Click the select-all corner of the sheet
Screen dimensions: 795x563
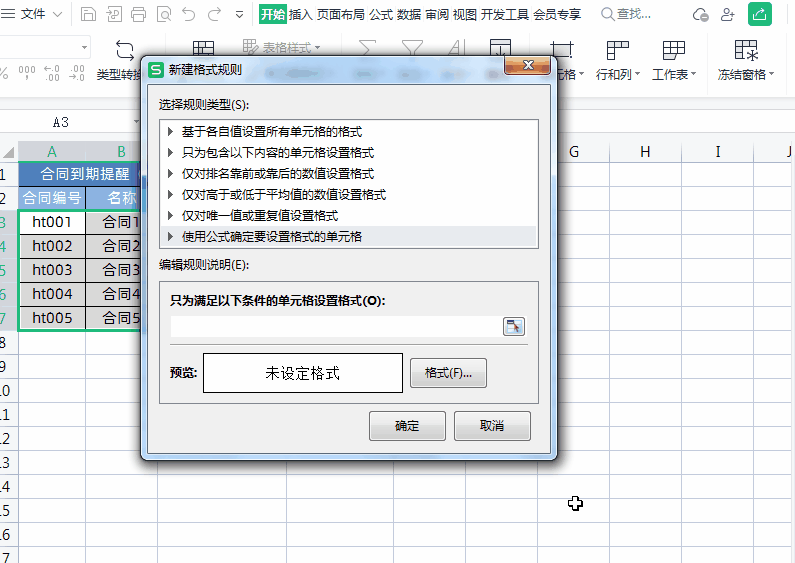[9, 152]
